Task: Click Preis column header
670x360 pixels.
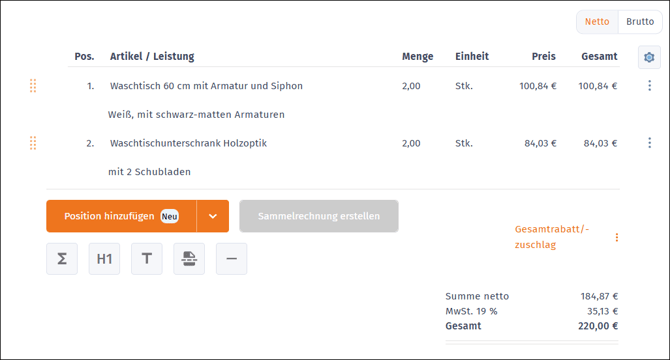Action: 544,56
